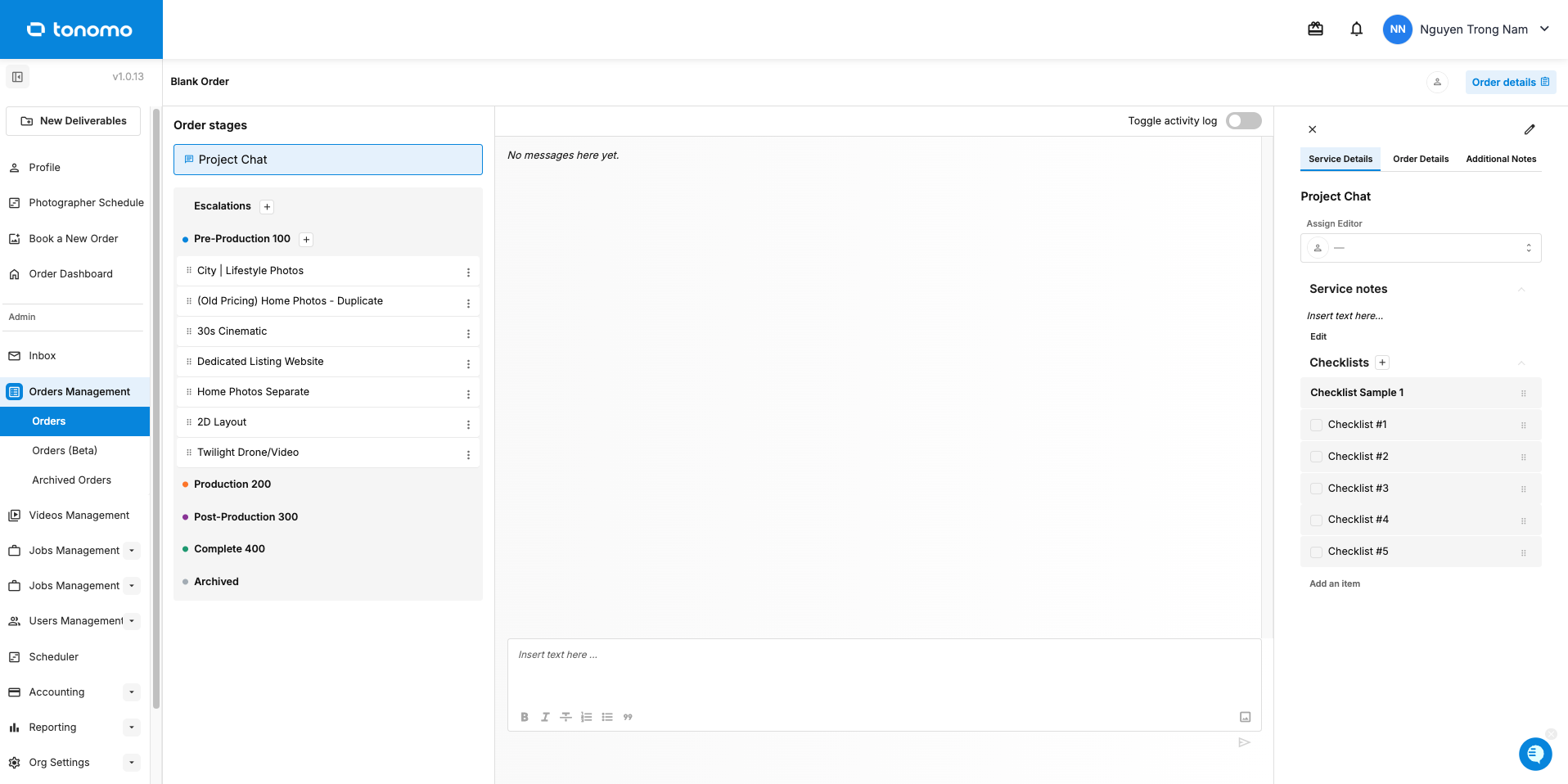Add a new Escalations item
This screenshot has width=1568, height=784.
(267, 207)
